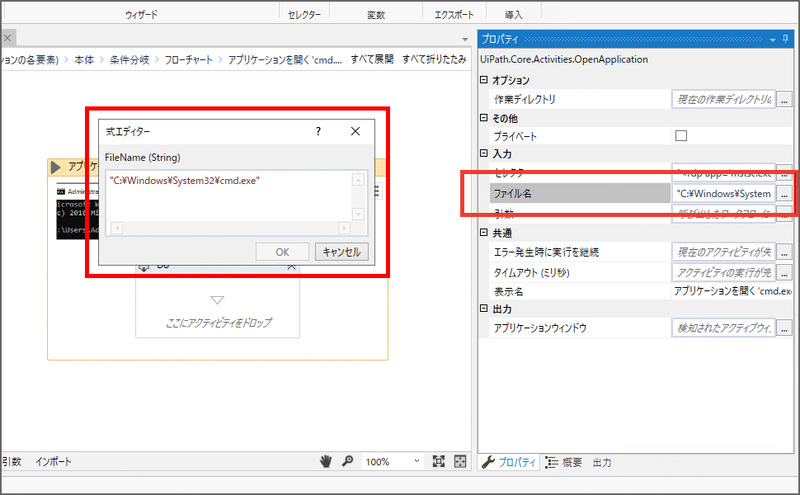Viewport: 800px width, 495px height.
Task: Open the ファイル名 ellipsis editor button
Action: point(784,193)
